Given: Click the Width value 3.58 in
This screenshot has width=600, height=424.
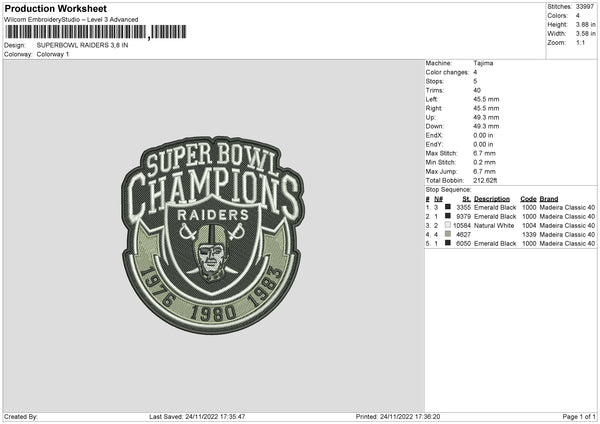Looking at the screenshot, I should click(x=585, y=34).
